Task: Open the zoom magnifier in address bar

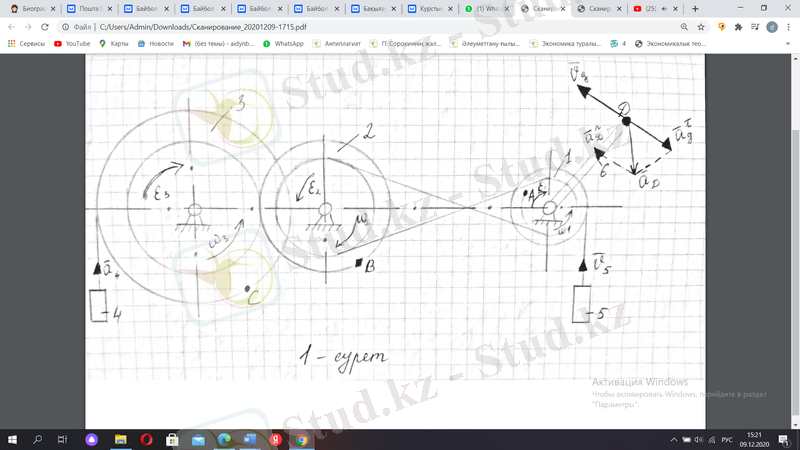Action: tap(684, 27)
